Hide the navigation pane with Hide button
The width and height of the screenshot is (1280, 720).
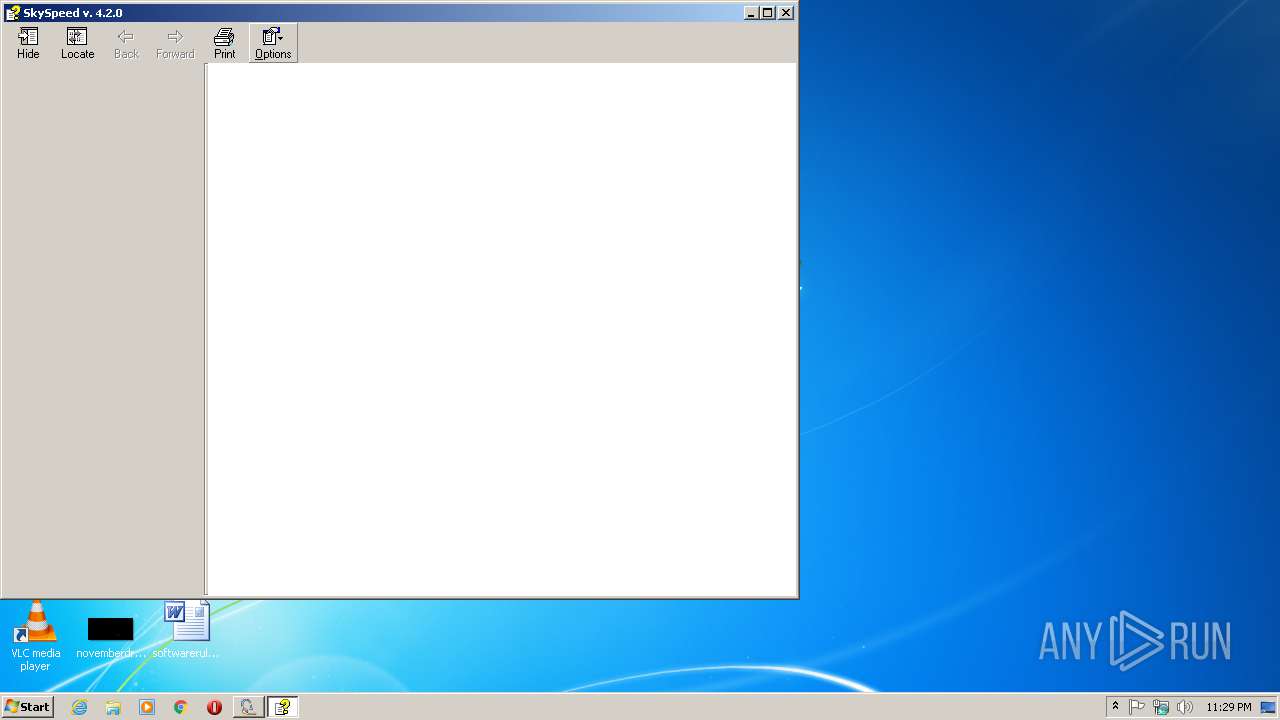point(28,43)
